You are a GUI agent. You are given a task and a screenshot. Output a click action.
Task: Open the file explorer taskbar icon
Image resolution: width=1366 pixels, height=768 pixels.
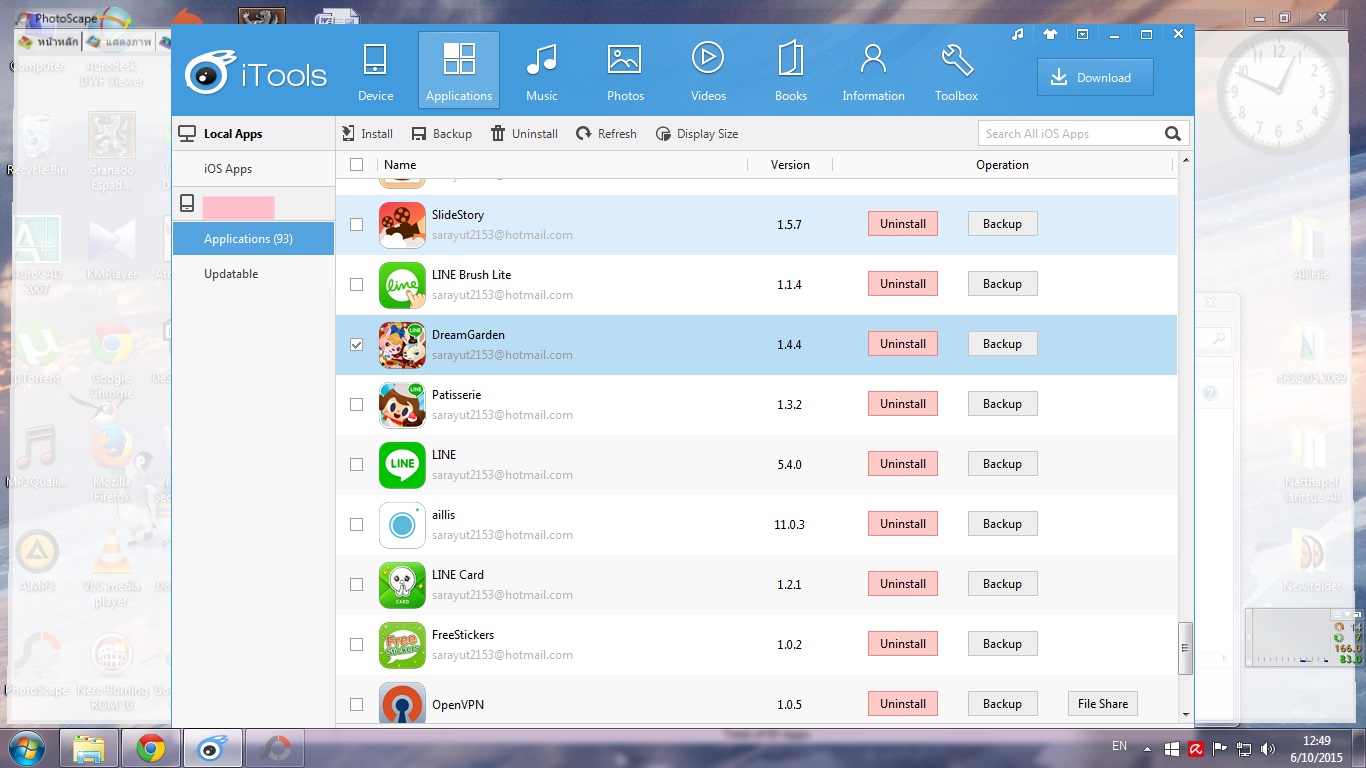(x=89, y=748)
